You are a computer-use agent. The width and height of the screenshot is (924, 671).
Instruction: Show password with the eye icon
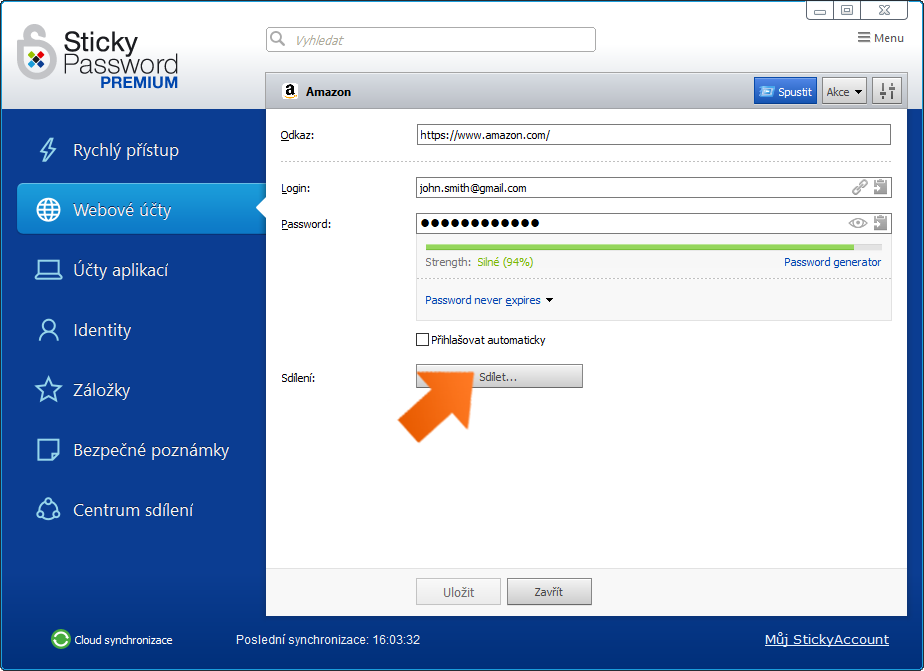pos(857,223)
